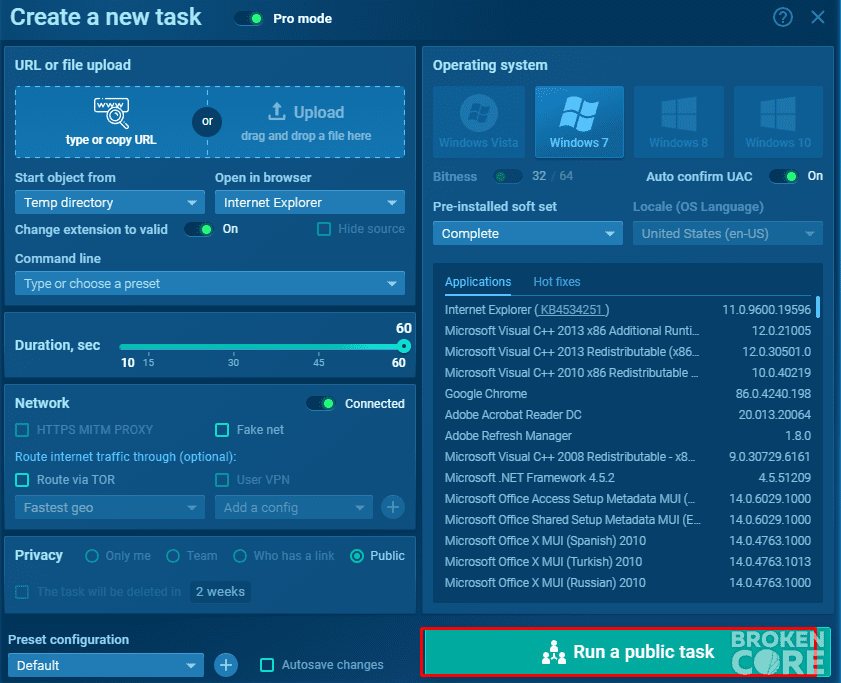Image resolution: width=841 pixels, height=683 pixels.
Task: Select the Windows 8 operating system
Action: click(678, 122)
